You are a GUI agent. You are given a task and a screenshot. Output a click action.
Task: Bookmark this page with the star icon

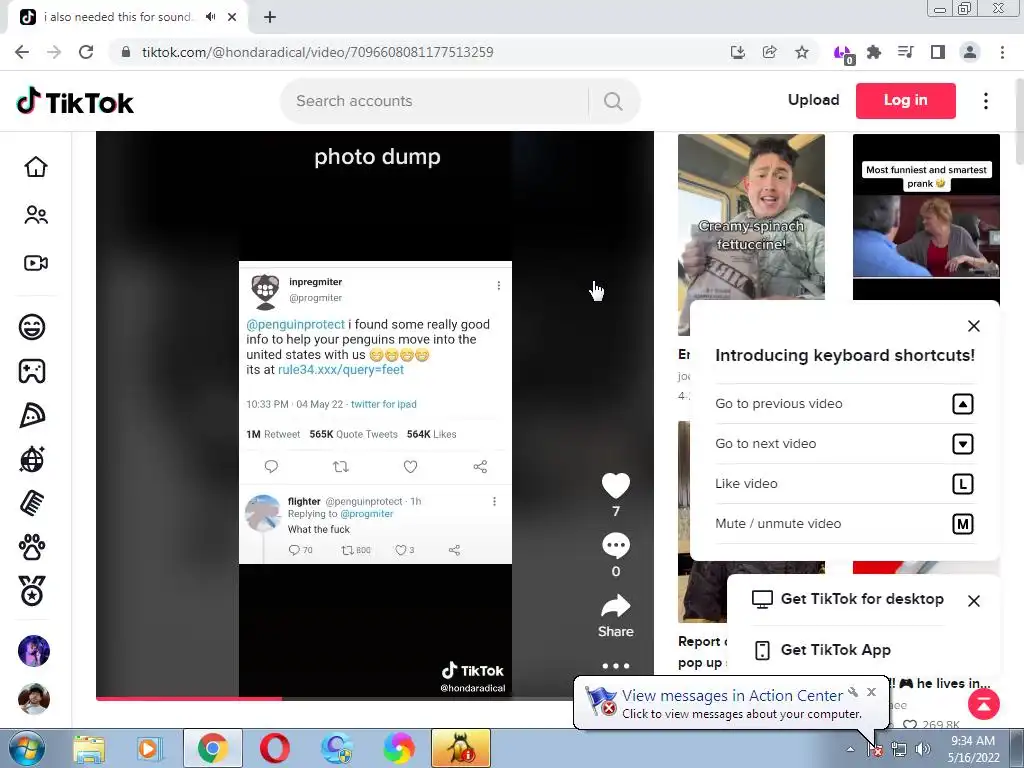click(802, 52)
